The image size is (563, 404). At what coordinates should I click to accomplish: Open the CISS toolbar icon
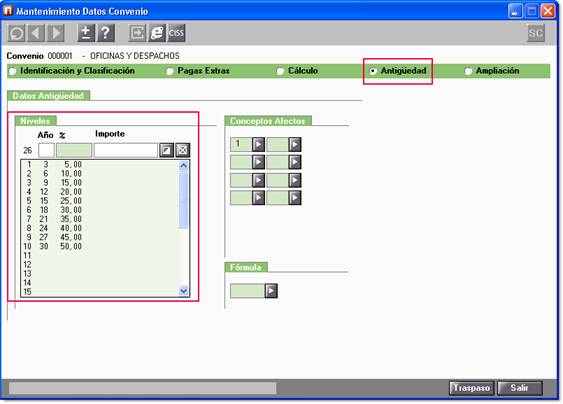pyautogui.click(x=176, y=33)
